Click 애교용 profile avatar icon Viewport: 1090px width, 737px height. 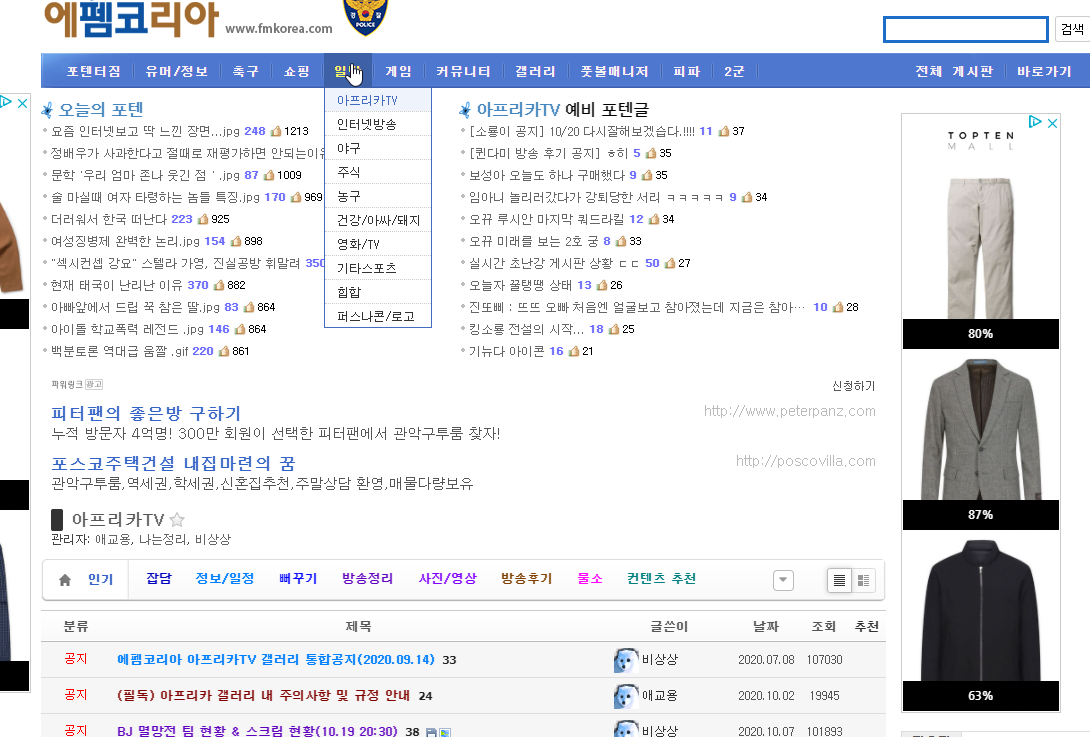tap(626, 696)
